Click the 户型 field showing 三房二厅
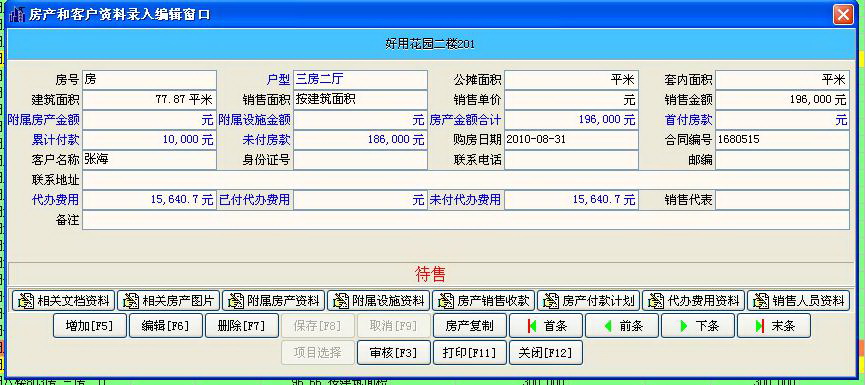The image size is (865, 385). (x=360, y=80)
